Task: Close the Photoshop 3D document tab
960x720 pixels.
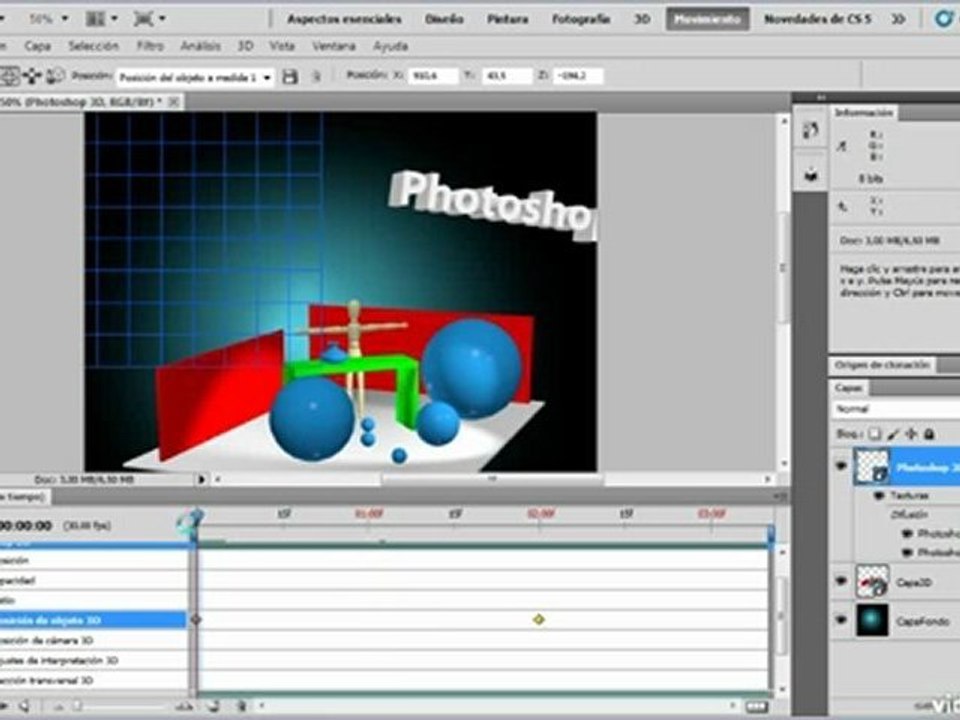Action: pyautogui.click(x=173, y=102)
